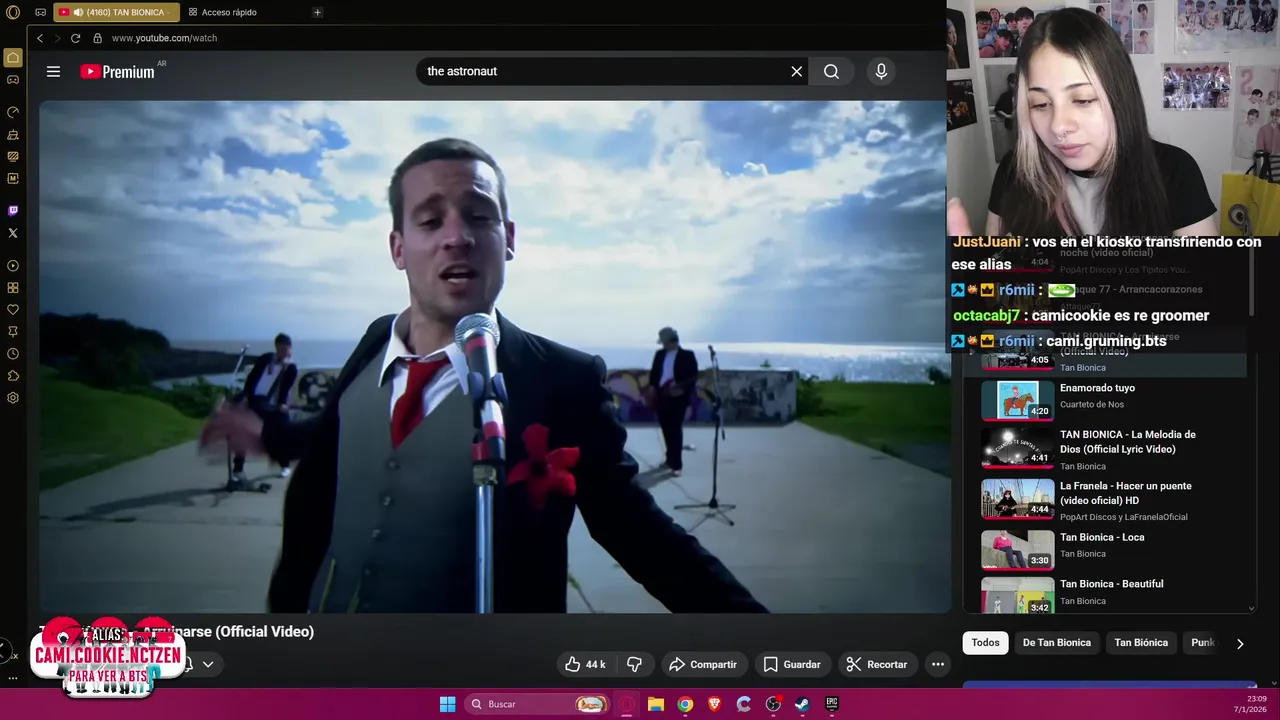1280x720 pixels.
Task: Open La Melodia de Dios lyric video
Action: 1128,442
